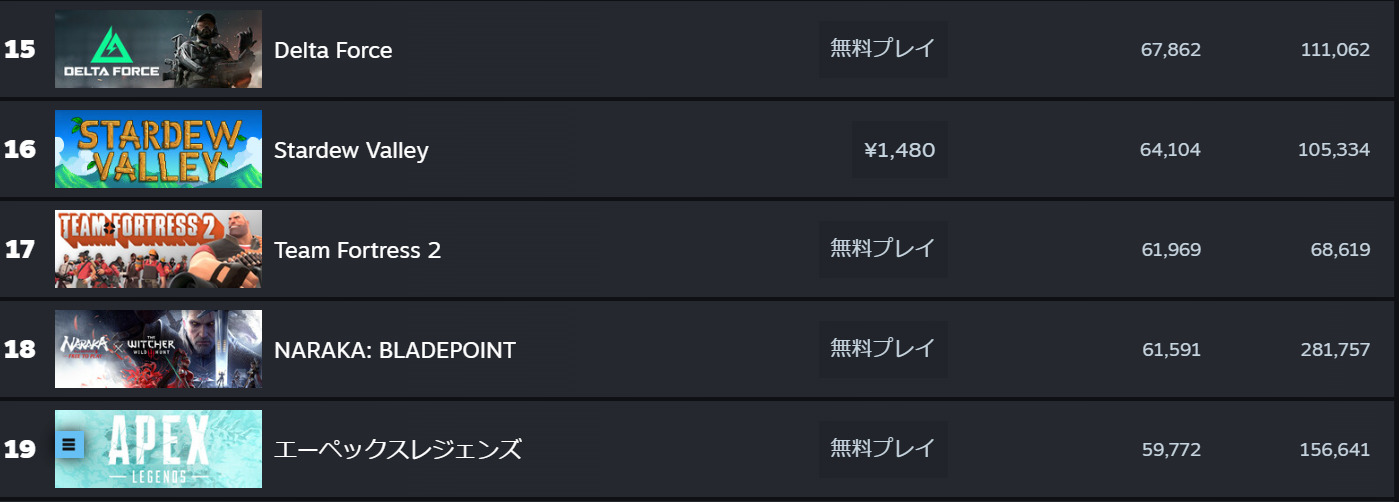Image resolution: width=1399 pixels, height=502 pixels.
Task: Click NARAKA: BLADEPOINT's 無料プレイ button
Action: tap(883, 349)
